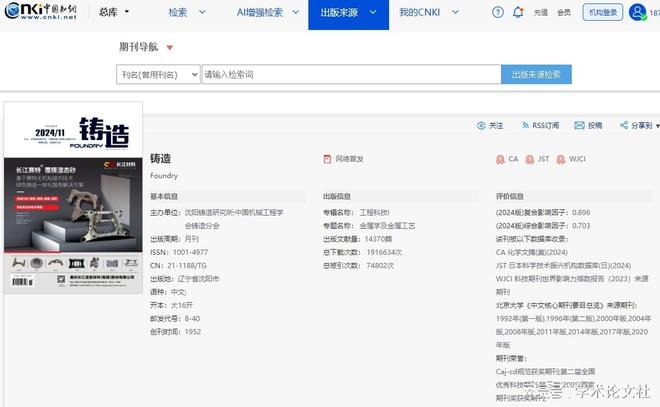Screen dimensions: 660x407
Task: Expand the AI增强检索 menu chevron
Action: click(295, 12)
